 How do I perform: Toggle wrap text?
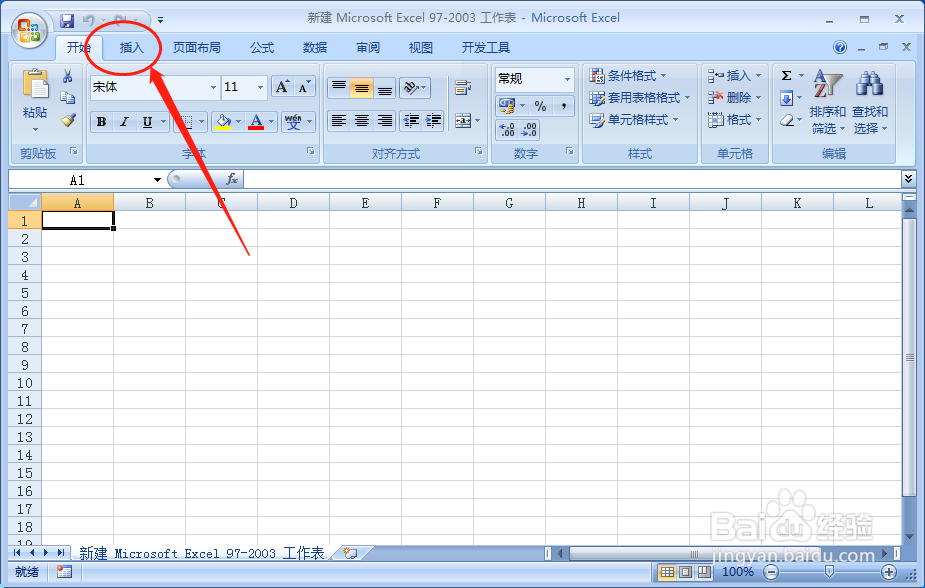point(463,88)
